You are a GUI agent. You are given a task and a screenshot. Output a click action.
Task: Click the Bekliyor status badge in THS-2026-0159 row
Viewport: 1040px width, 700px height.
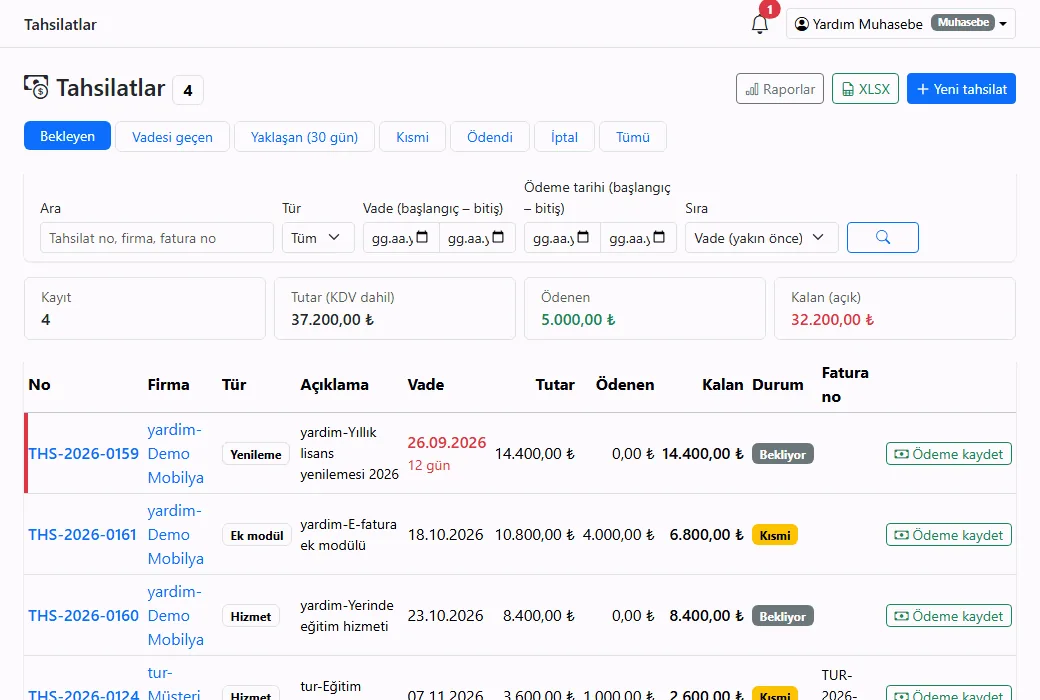(x=783, y=455)
